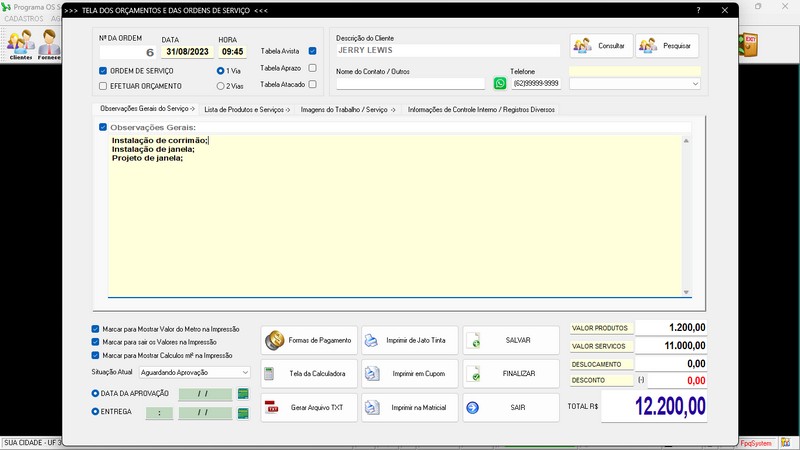Print with Imprimir de Jato Tinta

point(410,340)
